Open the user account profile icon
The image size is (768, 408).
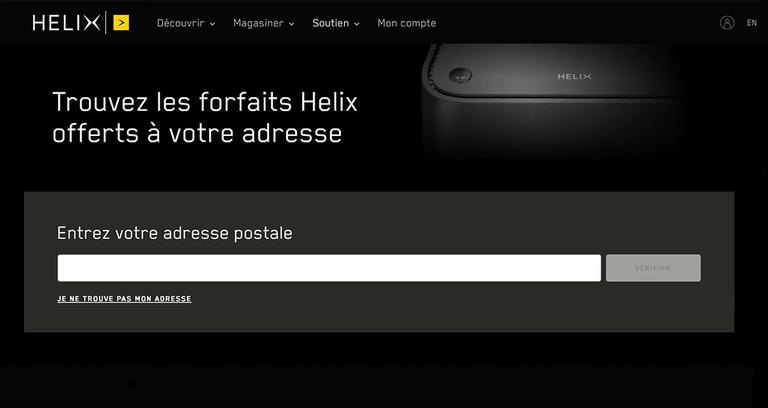coord(727,23)
